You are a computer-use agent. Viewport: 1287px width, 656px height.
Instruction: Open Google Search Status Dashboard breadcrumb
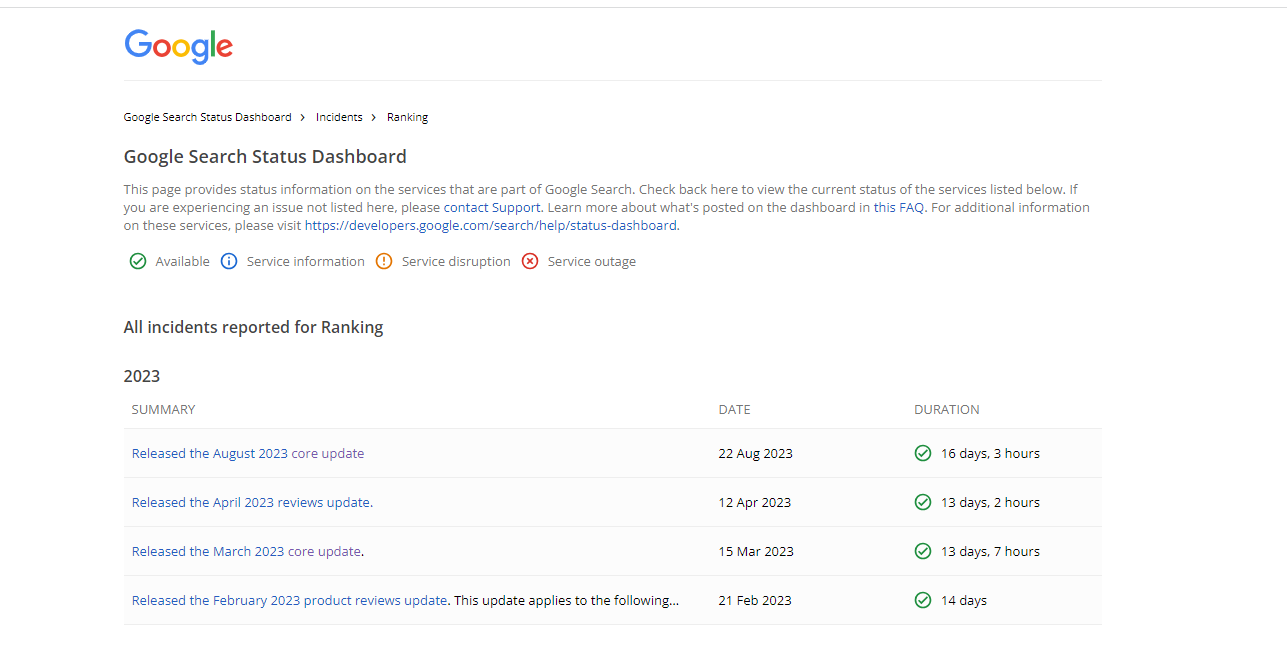208,117
